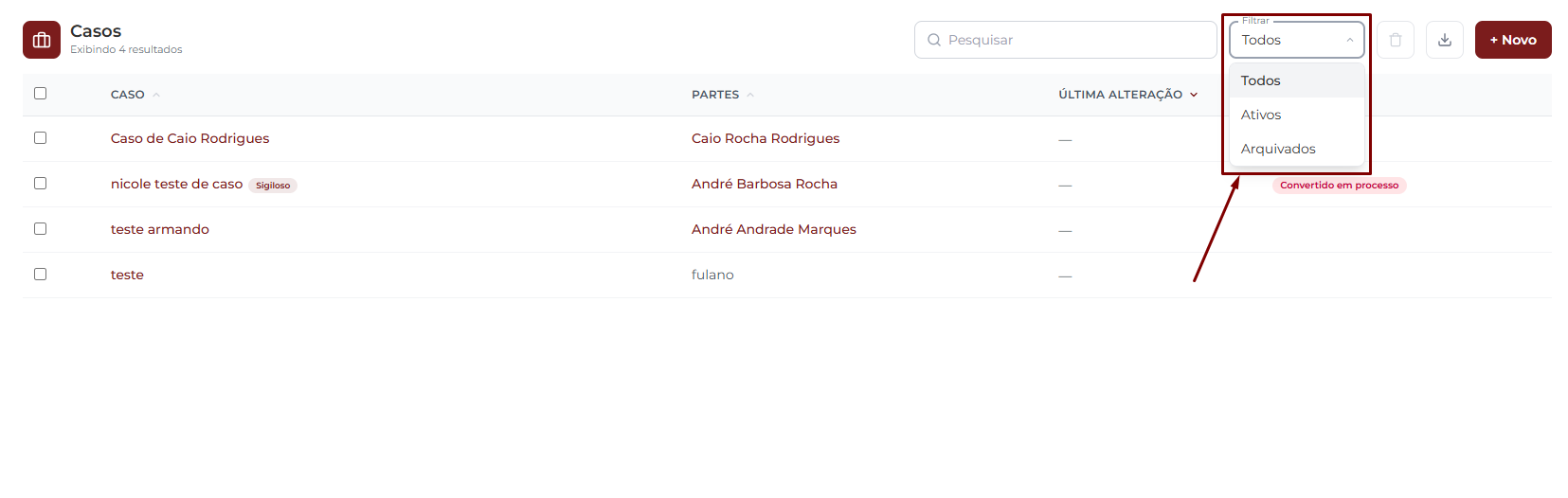Open the fulano party link
This screenshot has height=498, width=1568.
tap(712, 275)
